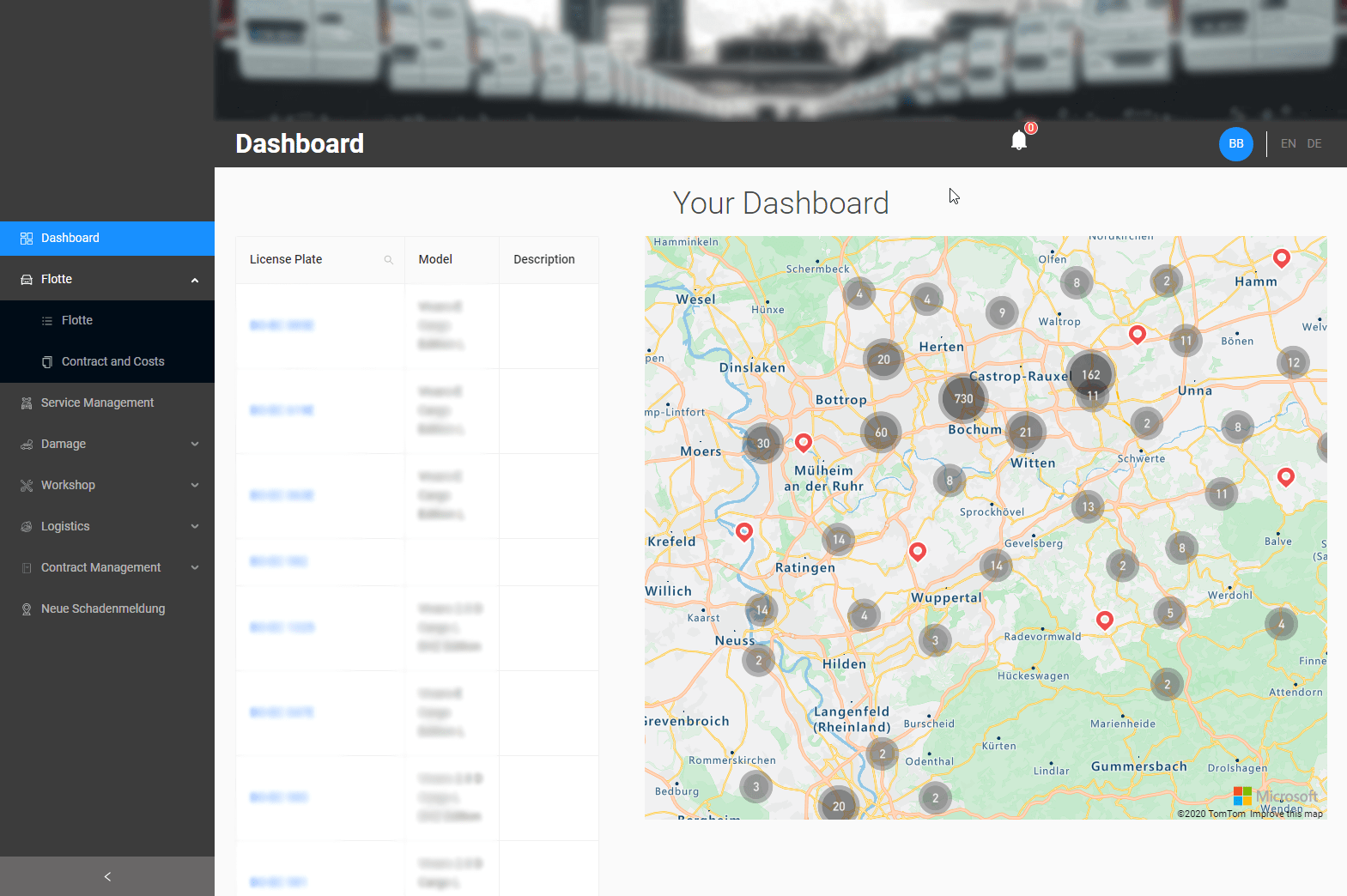Select the red pin near Krefeld
1347x896 pixels.
pos(744,532)
